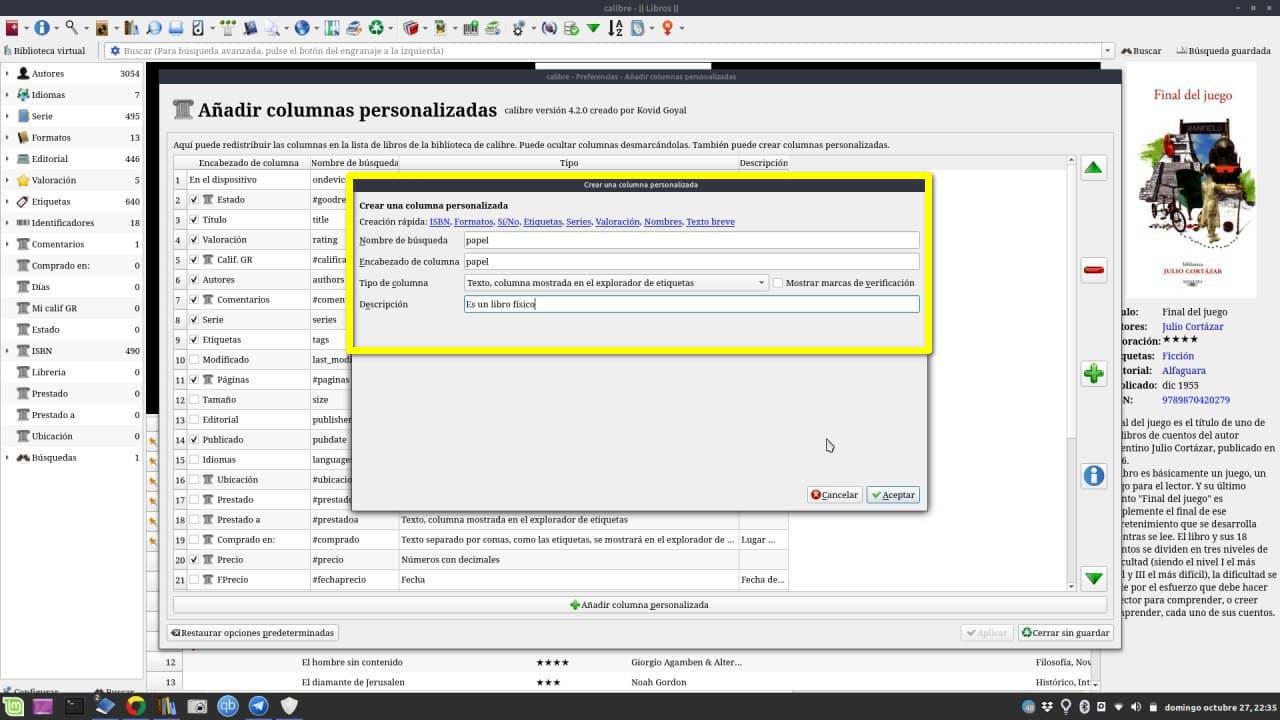1280x720 pixels.
Task: Click the green recycle icon in main toolbar
Action: click(x=376, y=28)
